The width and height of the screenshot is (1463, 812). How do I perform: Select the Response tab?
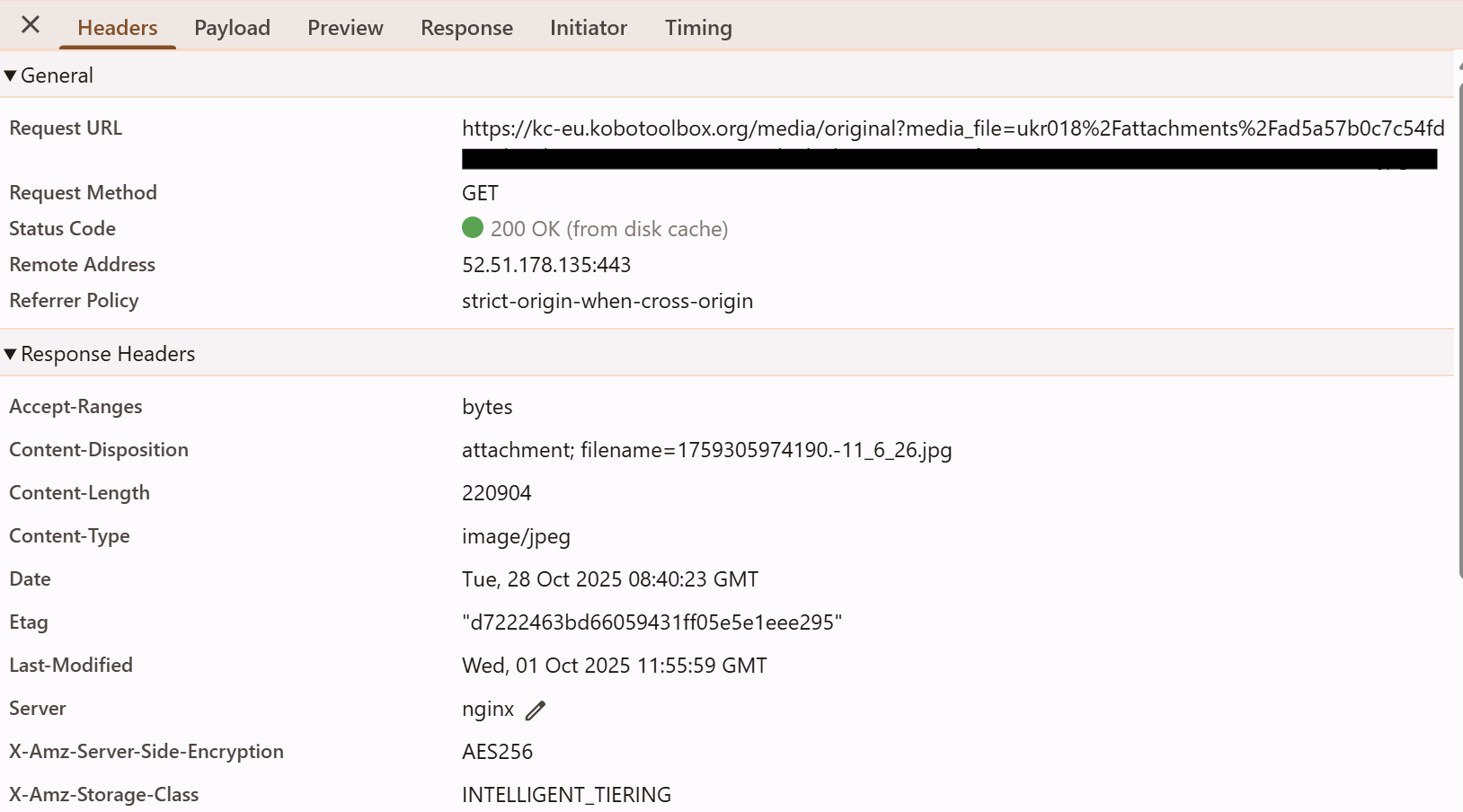(466, 28)
